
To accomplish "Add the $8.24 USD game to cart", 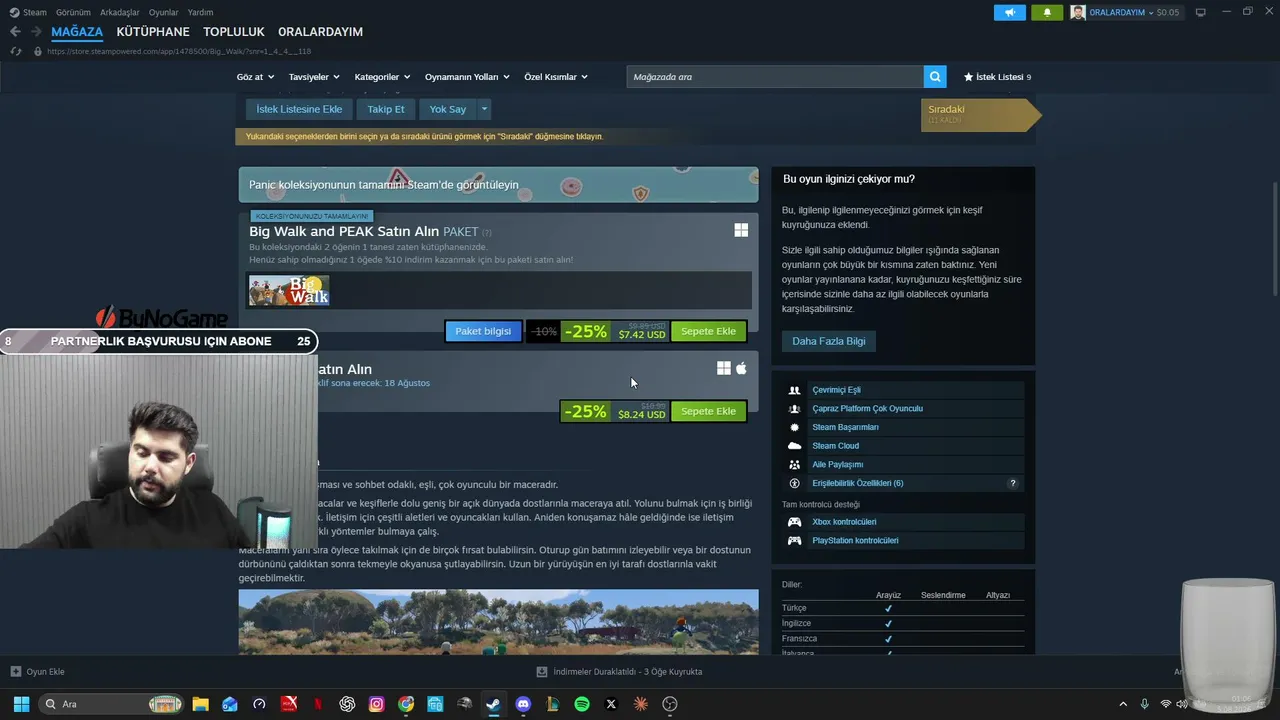I will tap(708, 411).
